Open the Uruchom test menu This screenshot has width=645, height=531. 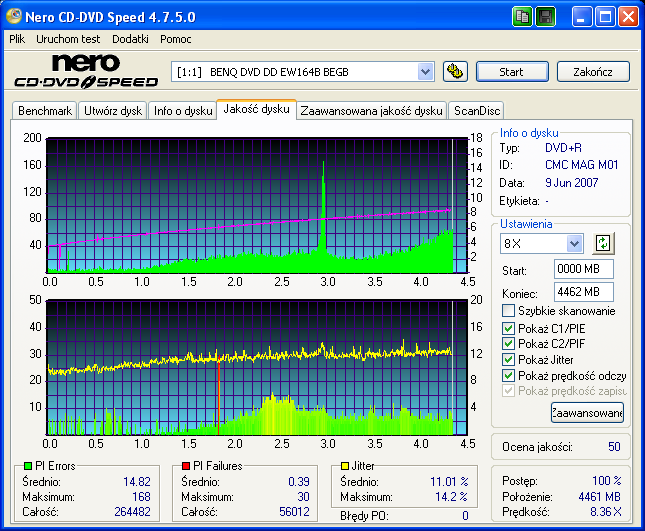(x=68, y=39)
